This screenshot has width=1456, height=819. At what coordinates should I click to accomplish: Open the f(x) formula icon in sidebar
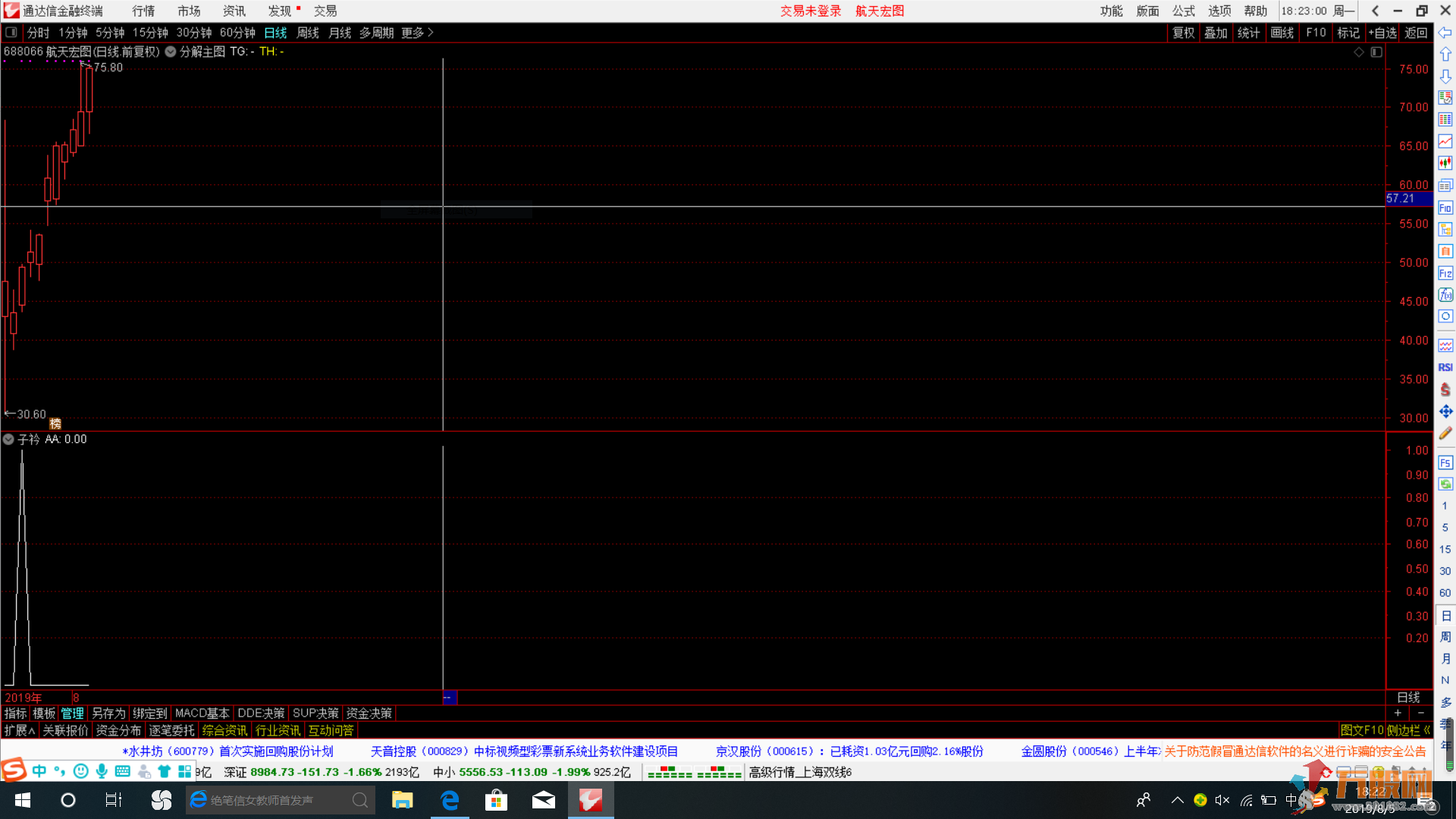[x=1445, y=295]
